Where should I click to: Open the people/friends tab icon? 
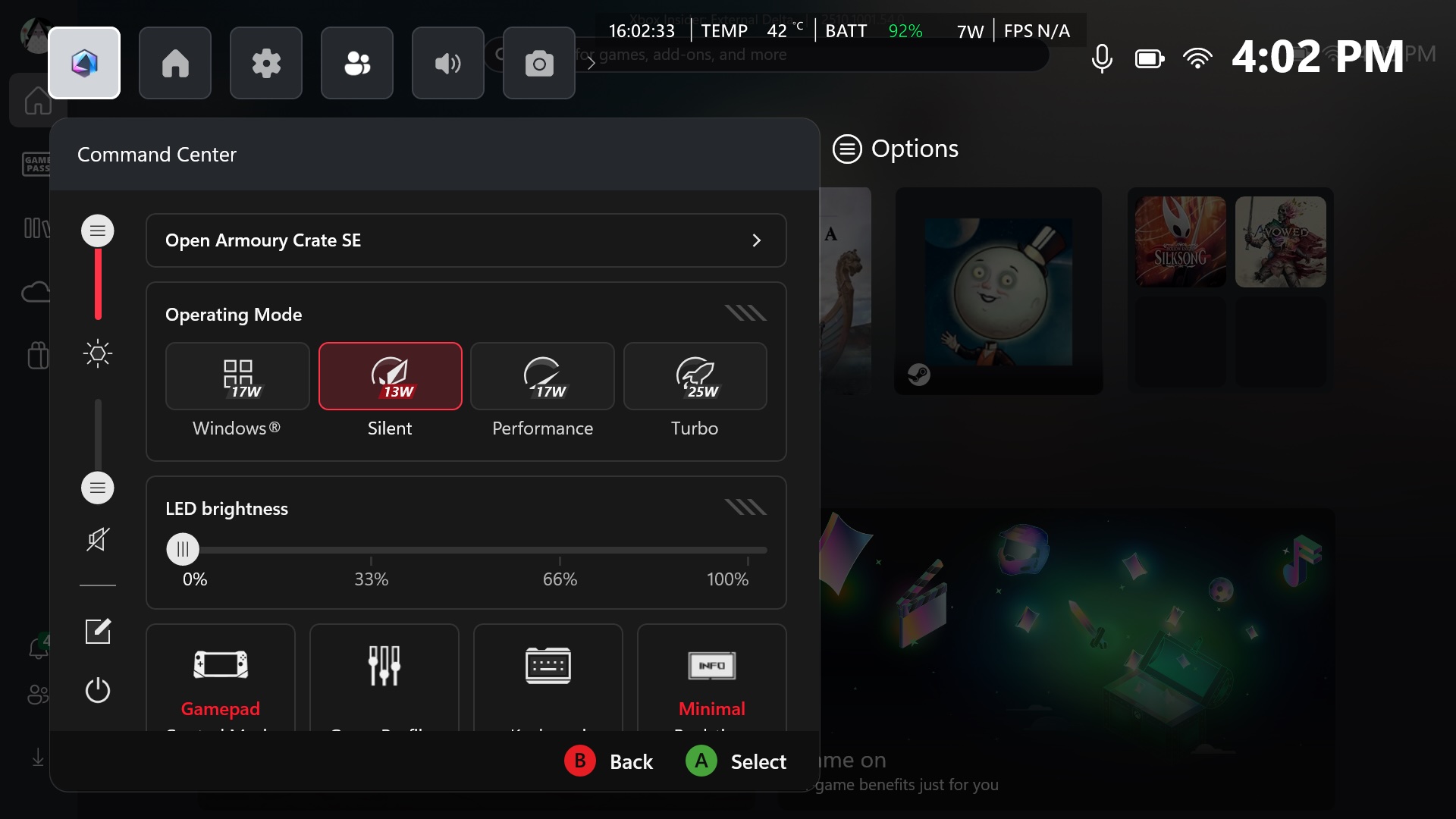click(x=357, y=63)
